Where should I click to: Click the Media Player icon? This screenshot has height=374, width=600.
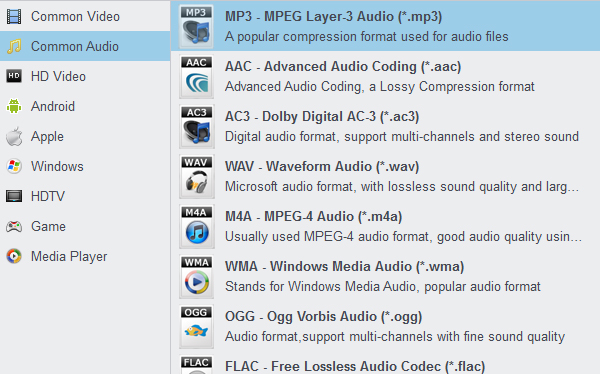tap(14, 256)
